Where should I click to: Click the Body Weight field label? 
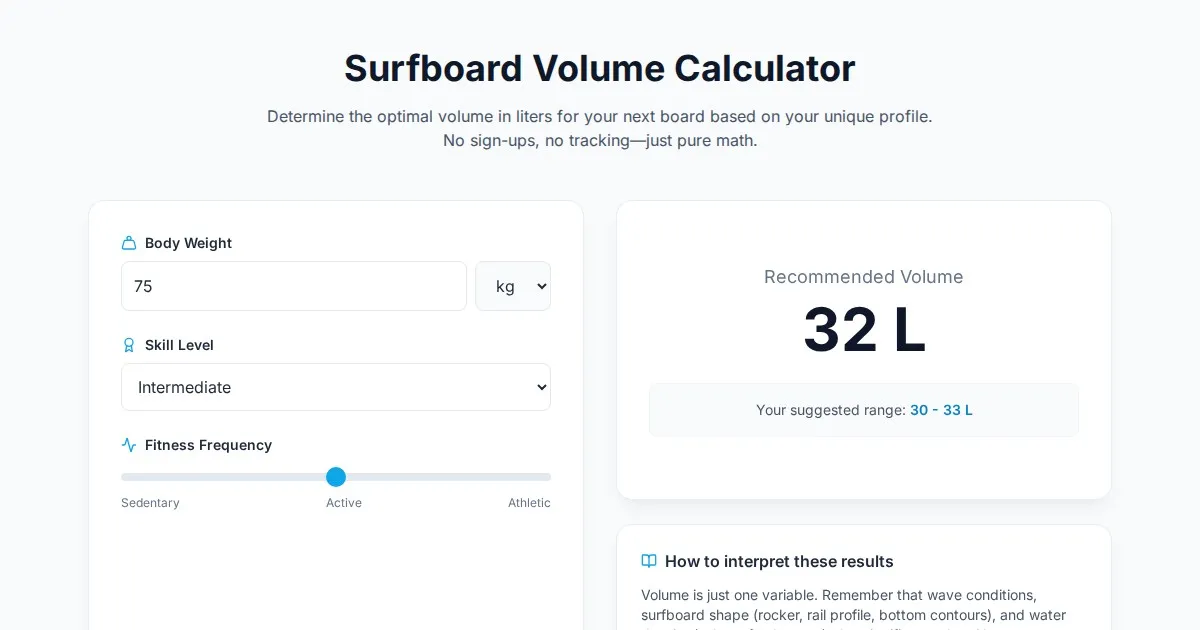point(188,243)
